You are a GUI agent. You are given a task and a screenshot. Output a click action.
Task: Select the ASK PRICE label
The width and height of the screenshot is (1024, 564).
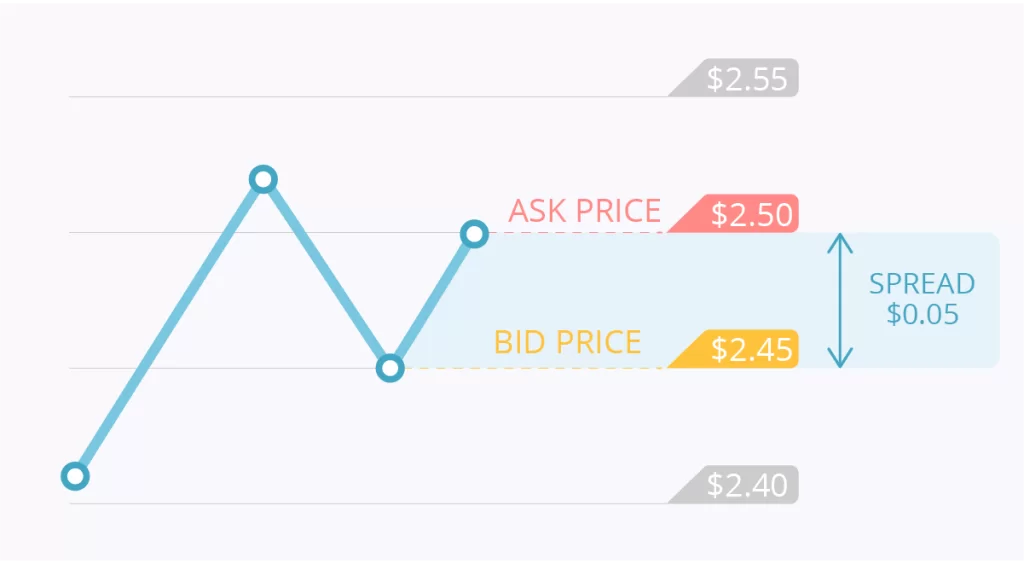[584, 211]
